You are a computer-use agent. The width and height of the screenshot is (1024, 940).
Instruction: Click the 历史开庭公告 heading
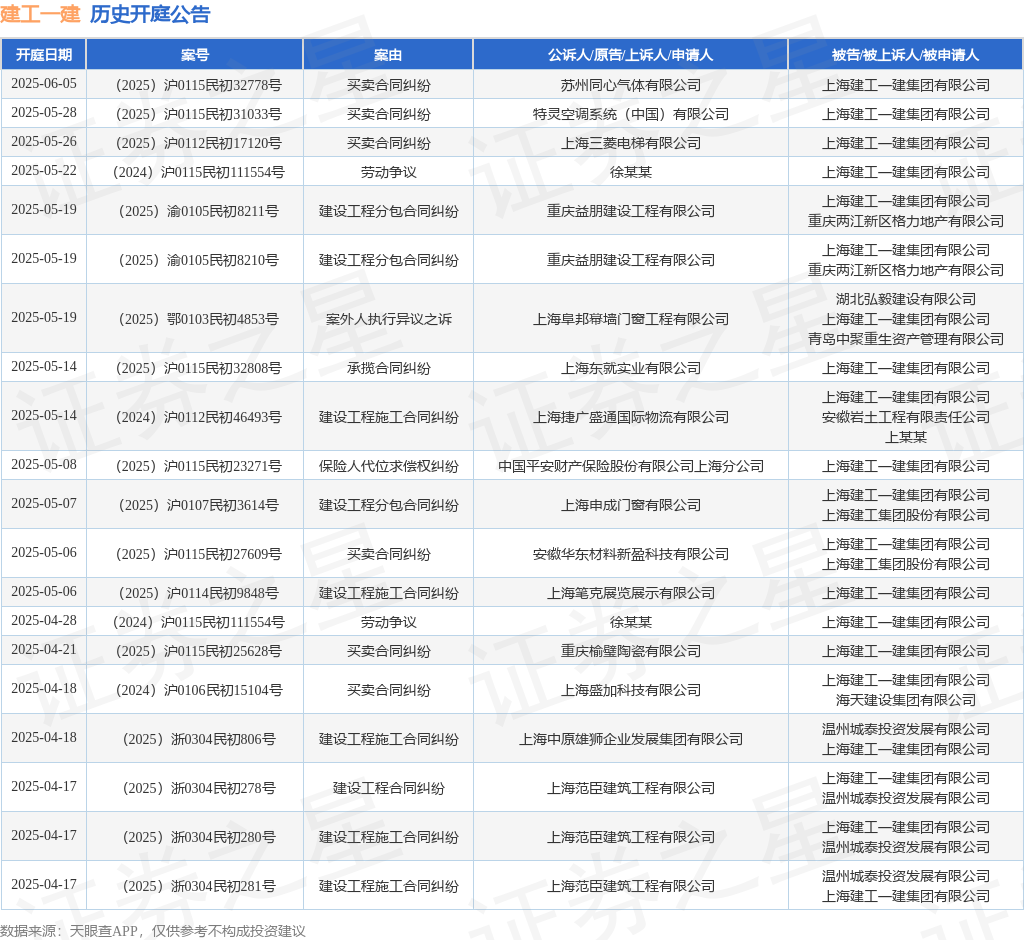[150, 14]
